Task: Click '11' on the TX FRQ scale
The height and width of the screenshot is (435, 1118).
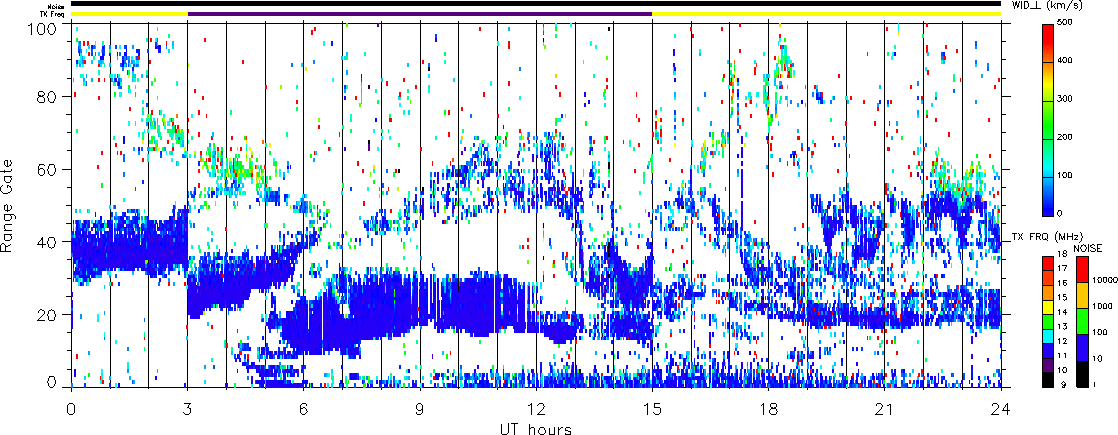Action: click(1062, 356)
